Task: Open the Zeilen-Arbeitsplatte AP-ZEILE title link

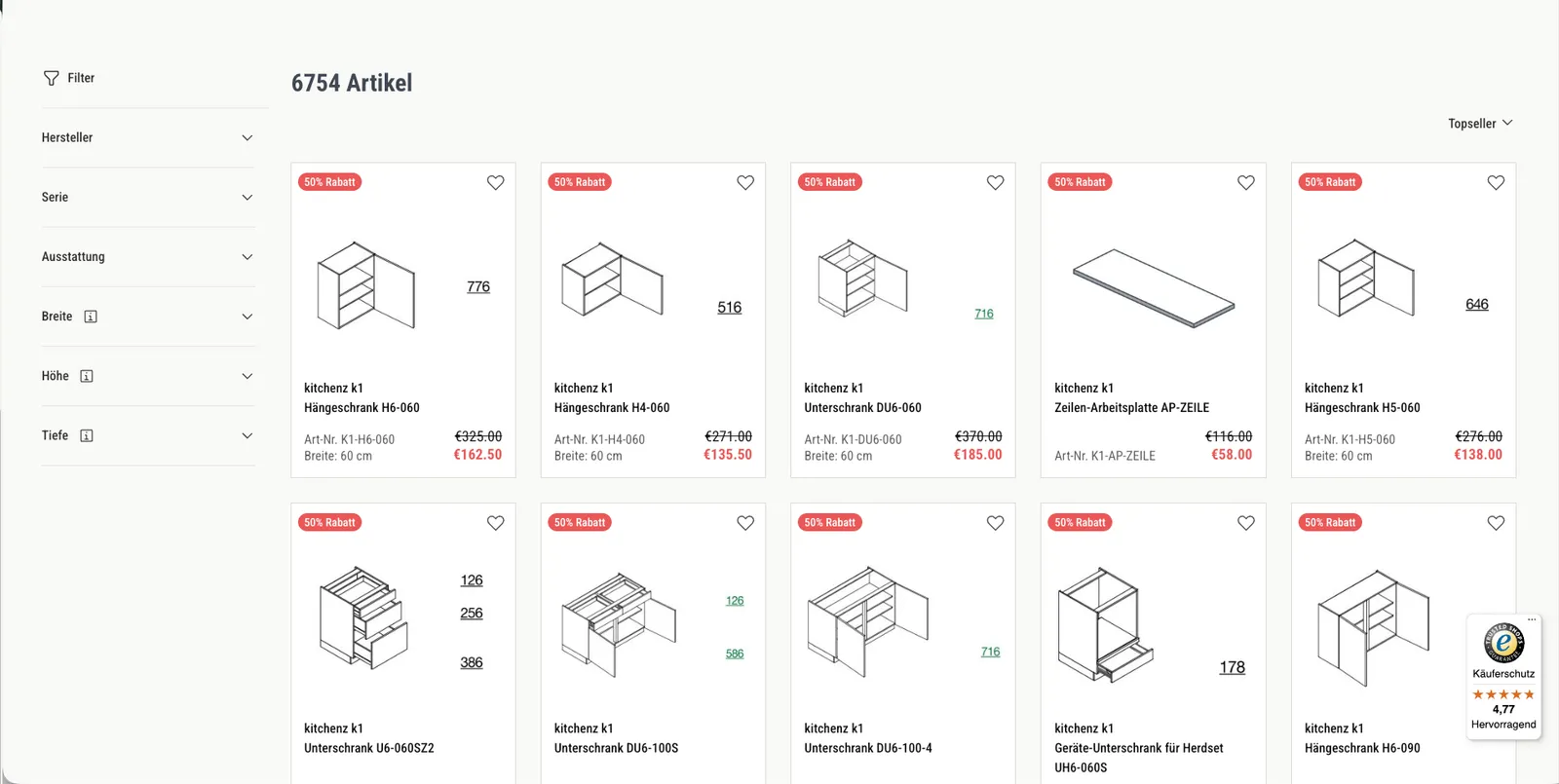Action: (x=1131, y=408)
